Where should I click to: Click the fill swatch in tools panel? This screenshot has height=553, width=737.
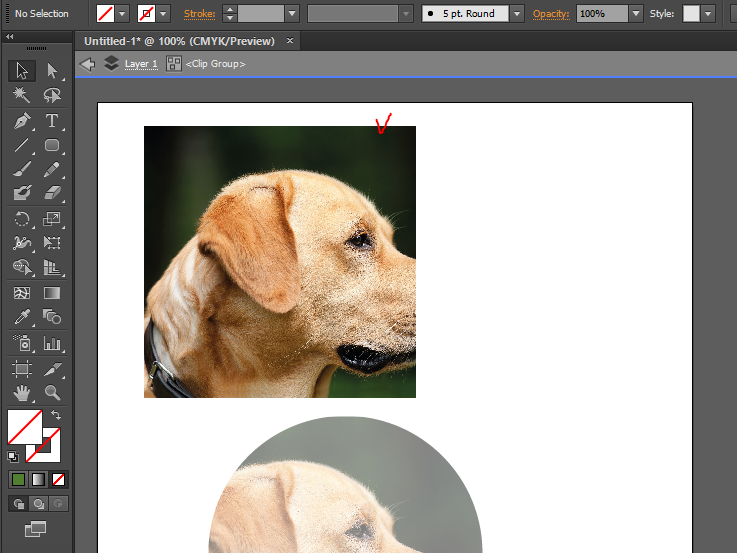pyautogui.click(x=25, y=427)
